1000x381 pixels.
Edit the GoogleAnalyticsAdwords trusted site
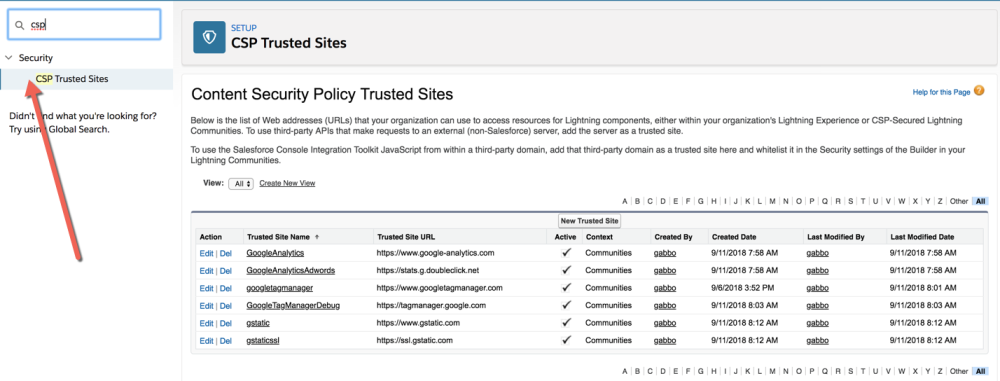click(x=206, y=271)
